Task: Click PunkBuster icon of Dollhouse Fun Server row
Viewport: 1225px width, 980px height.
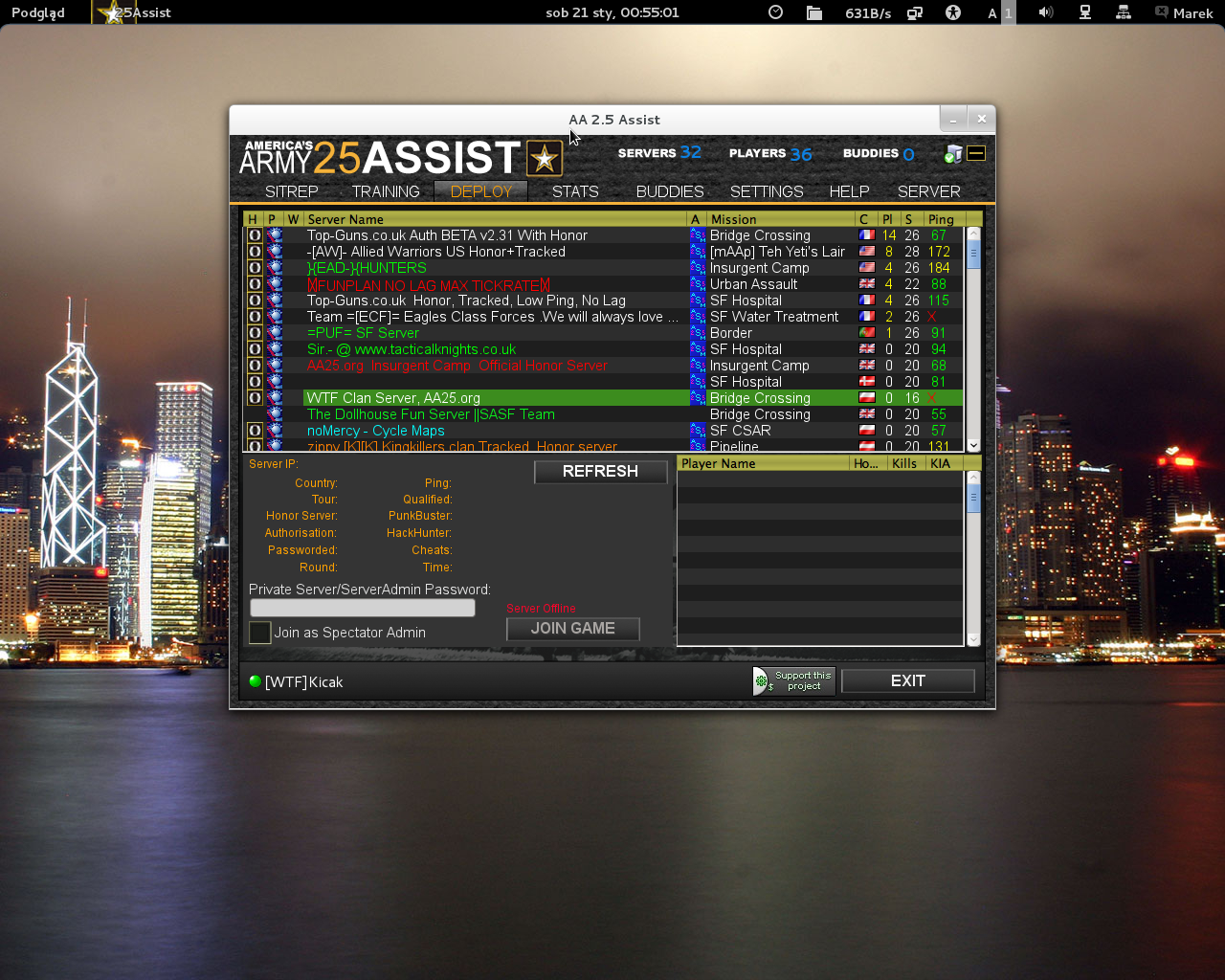Action: click(x=275, y=414)
